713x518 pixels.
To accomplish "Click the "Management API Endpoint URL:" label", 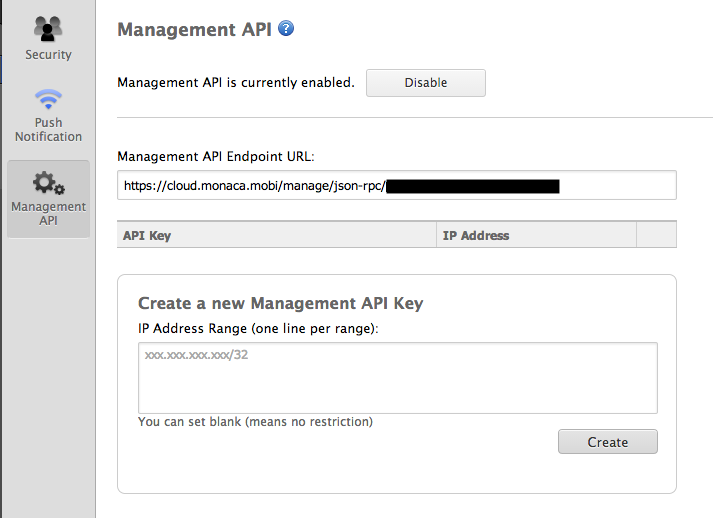I will point(216,156).
